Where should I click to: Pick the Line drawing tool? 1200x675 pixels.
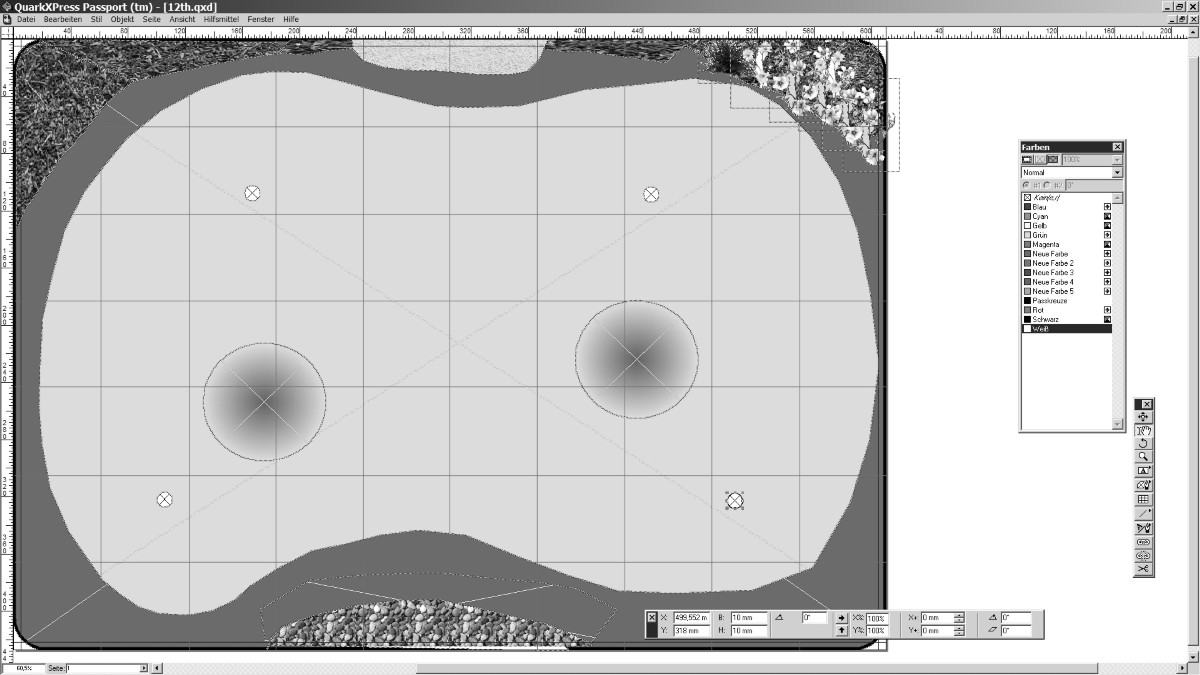click(1143, 513)
